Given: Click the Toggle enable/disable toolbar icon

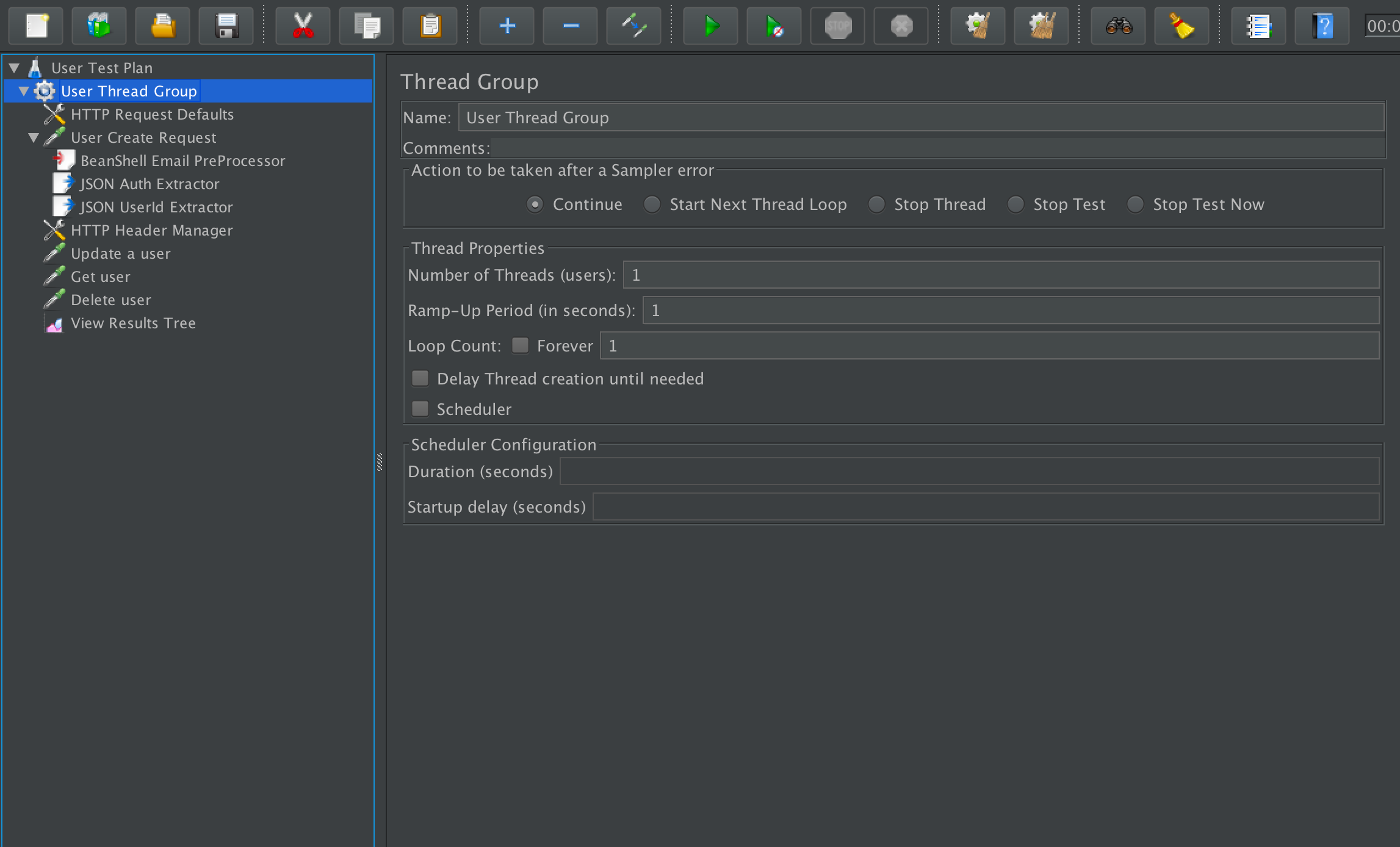Looking at the screenshot, I should (633, 26).
